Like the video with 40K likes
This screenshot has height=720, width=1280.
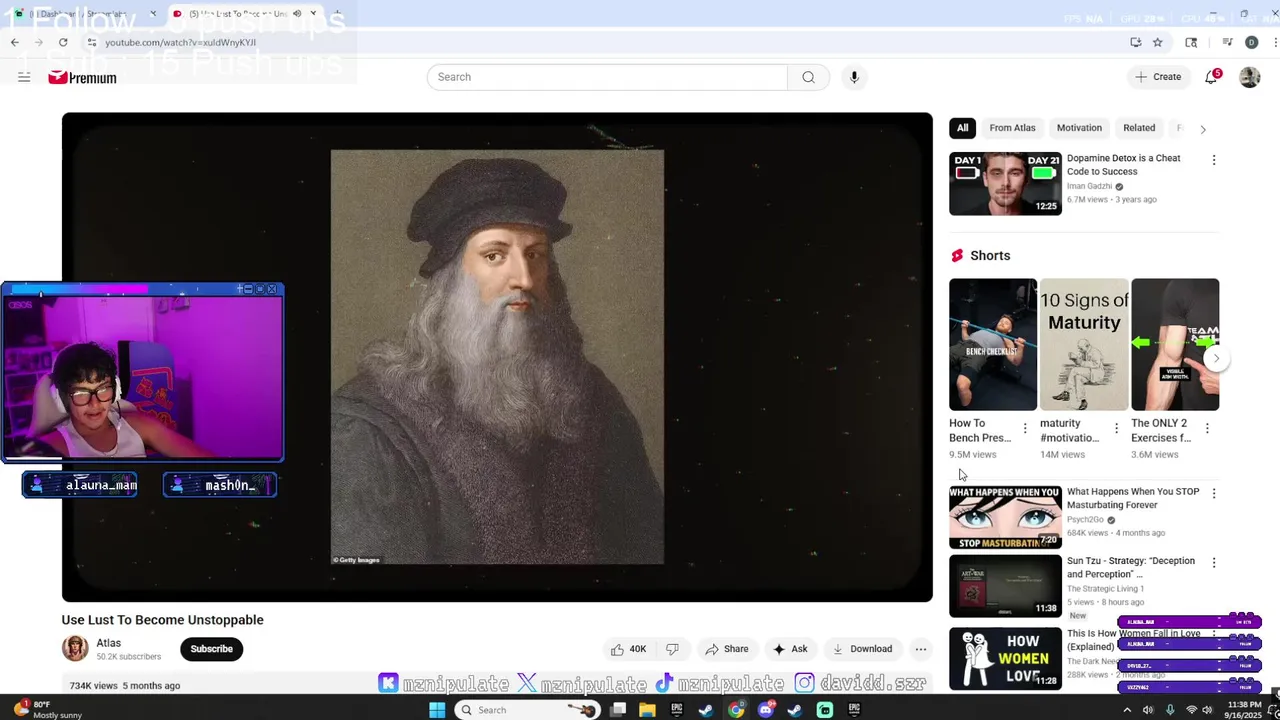629,649
